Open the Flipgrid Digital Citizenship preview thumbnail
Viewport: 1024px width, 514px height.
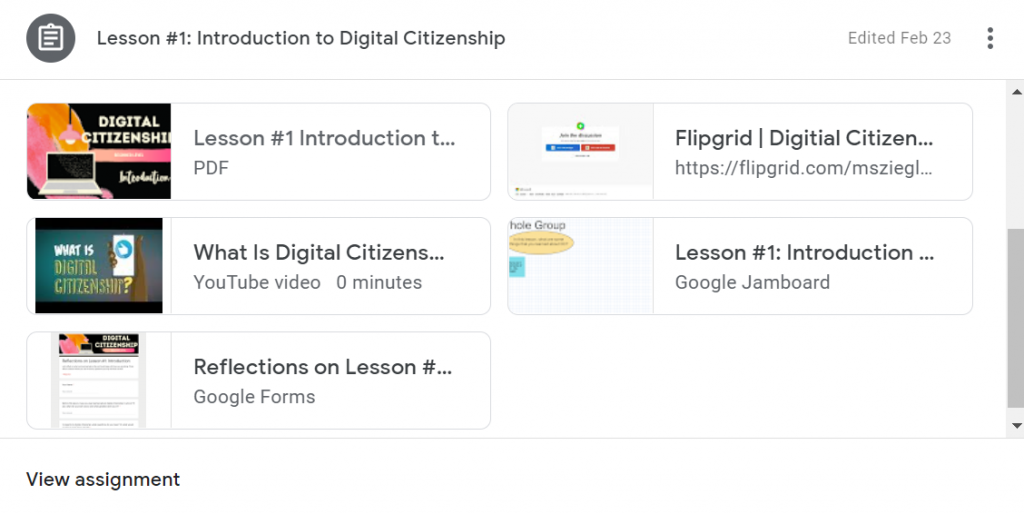click(581, 152)
